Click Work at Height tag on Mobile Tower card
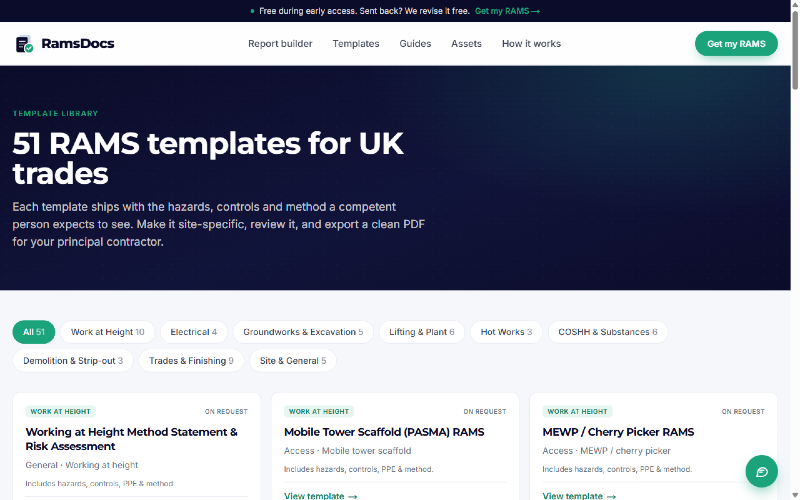The width and height of the screenshot is (800, 500). (x=319, y=412)
